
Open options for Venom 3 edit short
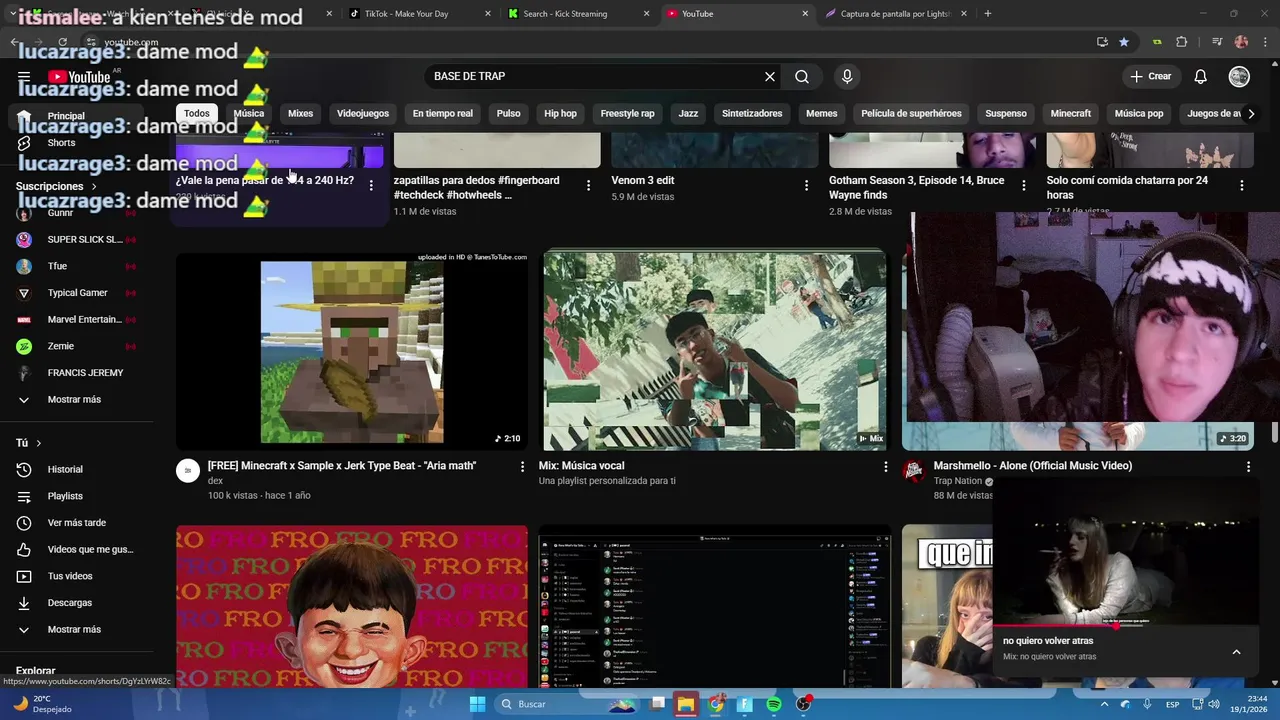pyautogui.click(x=806, y=185)
